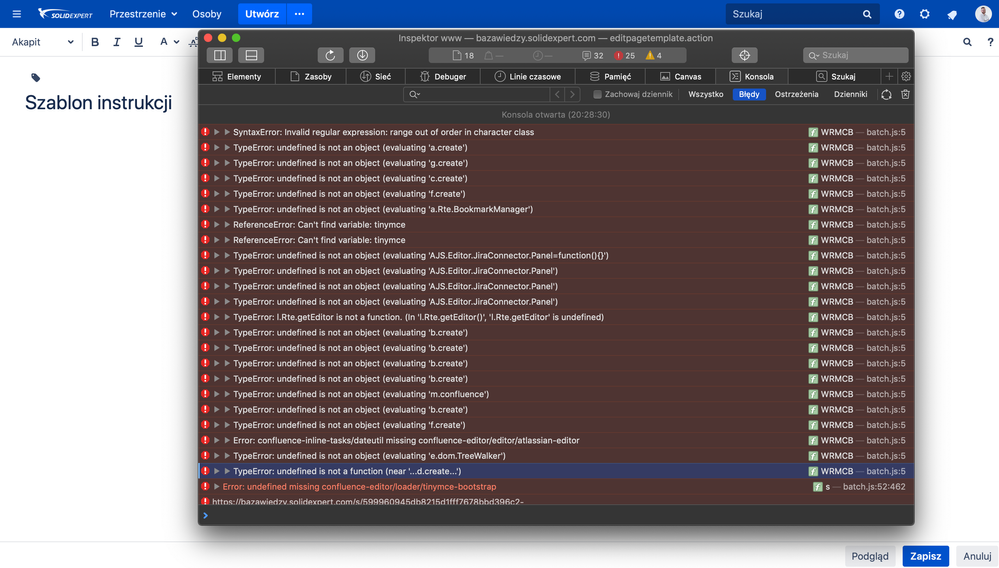Click the Utwórz create button
Viewport: 999px width, 568px height.
coord(262,13)
